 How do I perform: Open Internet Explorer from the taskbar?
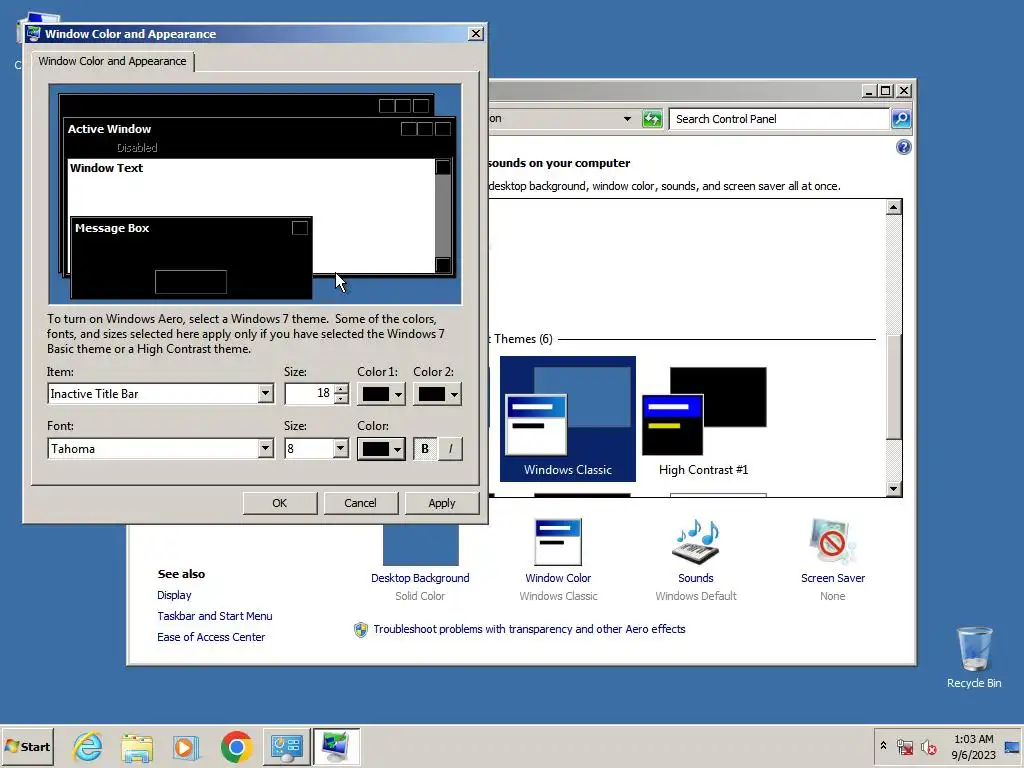[87, 746]
